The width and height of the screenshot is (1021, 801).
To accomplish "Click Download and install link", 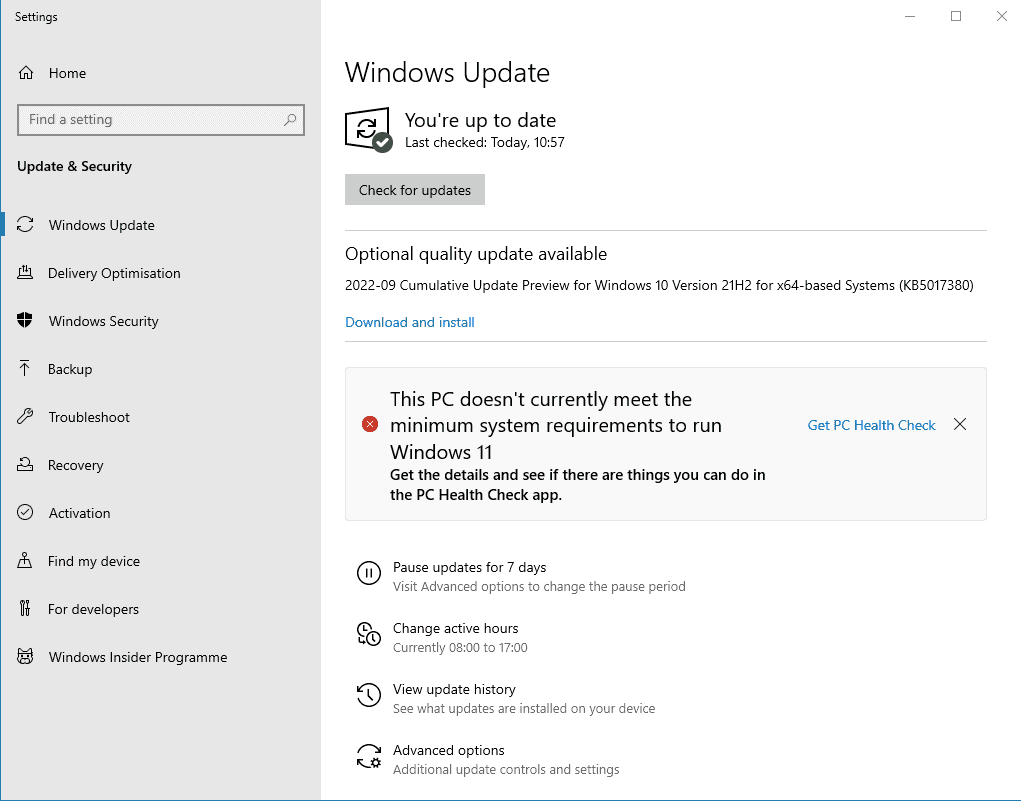I will 410,322.
